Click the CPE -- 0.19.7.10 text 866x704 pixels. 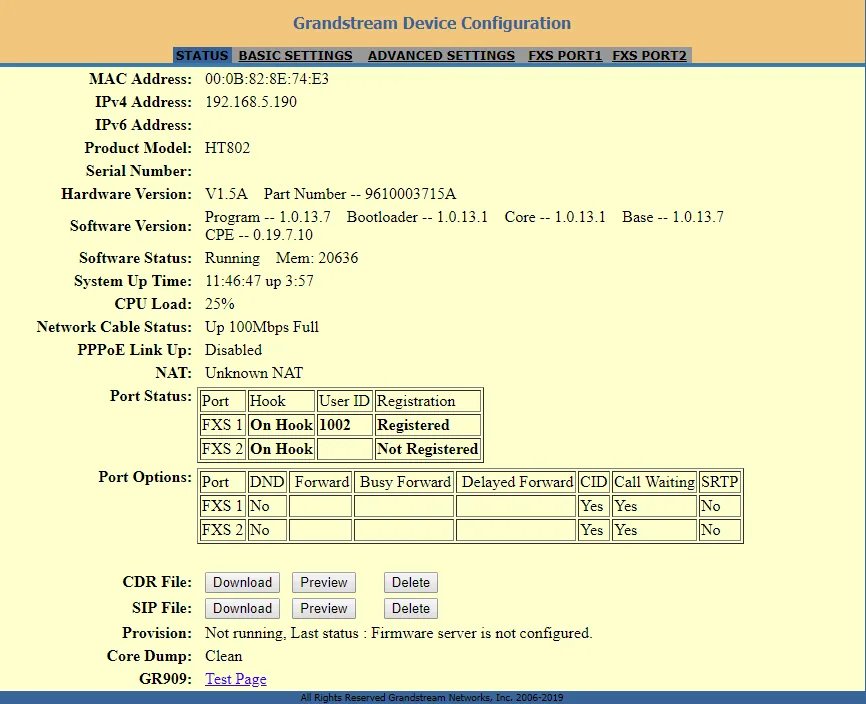click(x=259, y=235)
